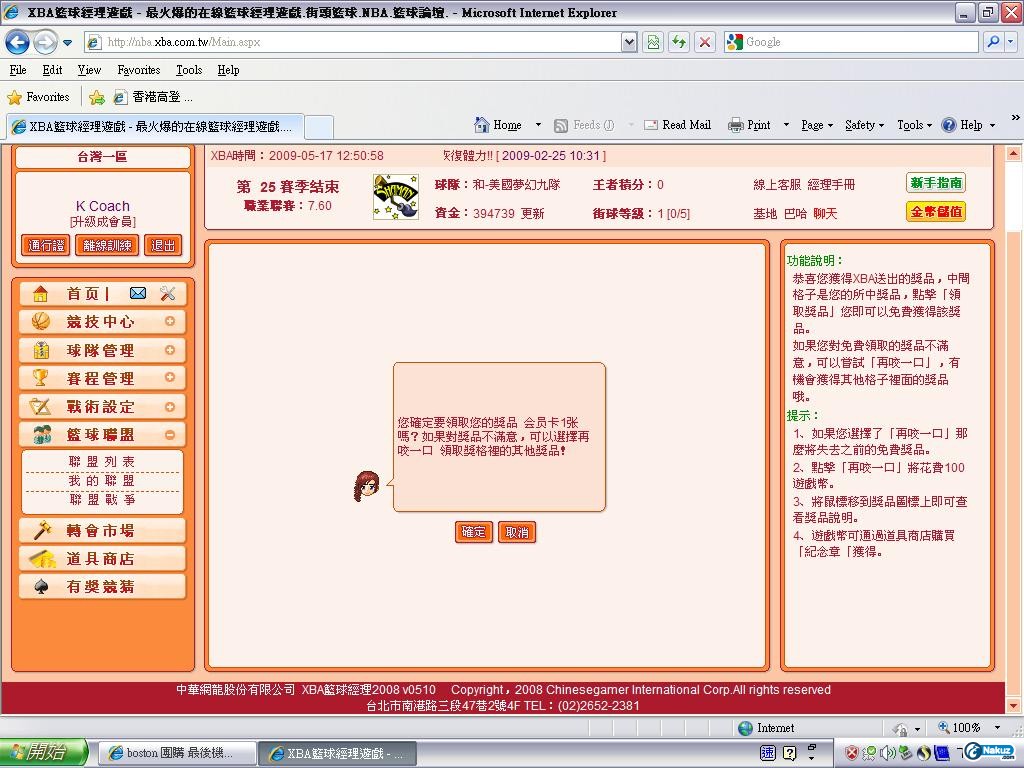Click the Compatibility View icon
This screenshot has width=1024, height=768.
pos(653,42)
